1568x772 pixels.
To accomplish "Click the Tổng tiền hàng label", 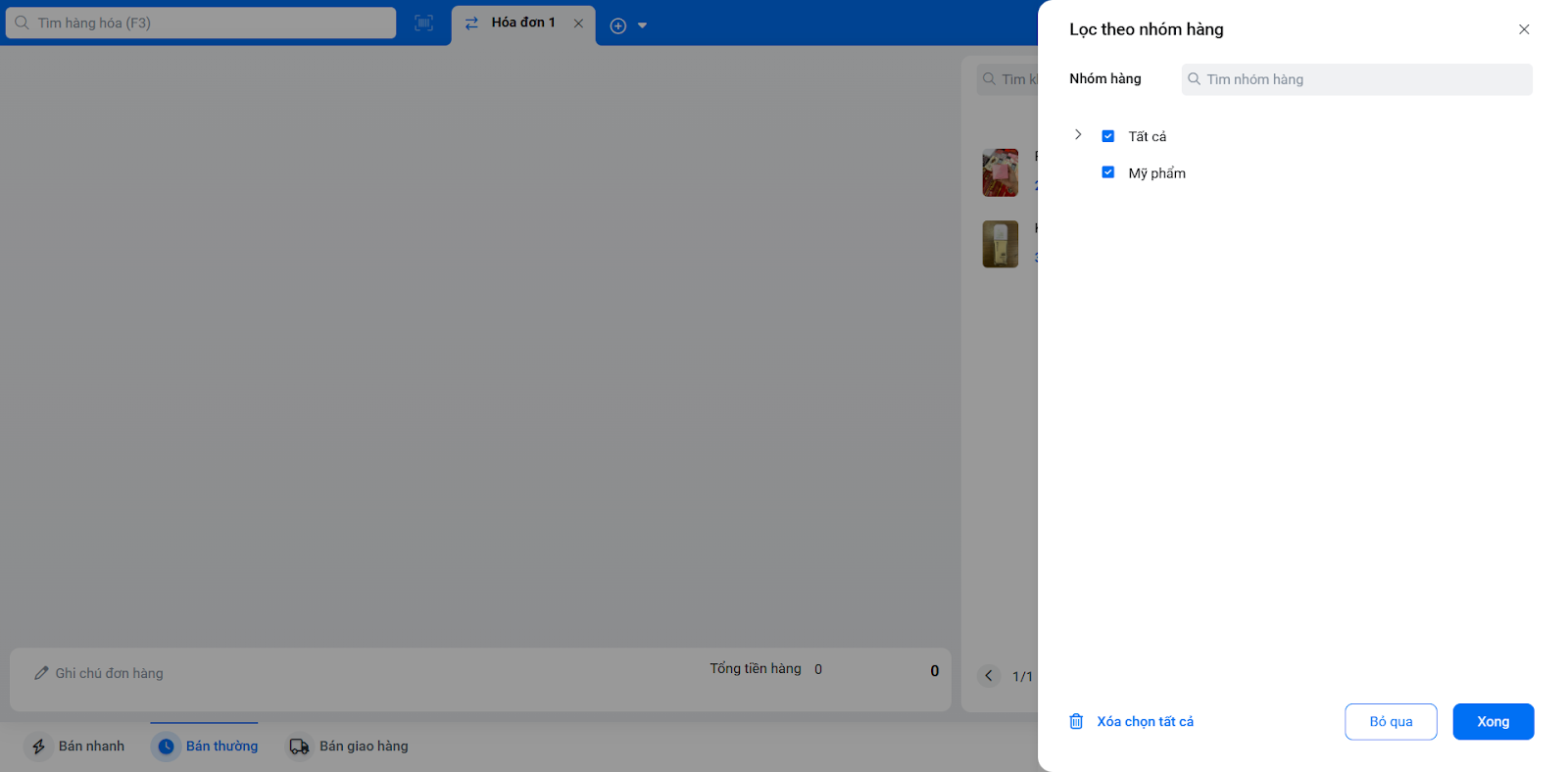I will click(756, 668).
